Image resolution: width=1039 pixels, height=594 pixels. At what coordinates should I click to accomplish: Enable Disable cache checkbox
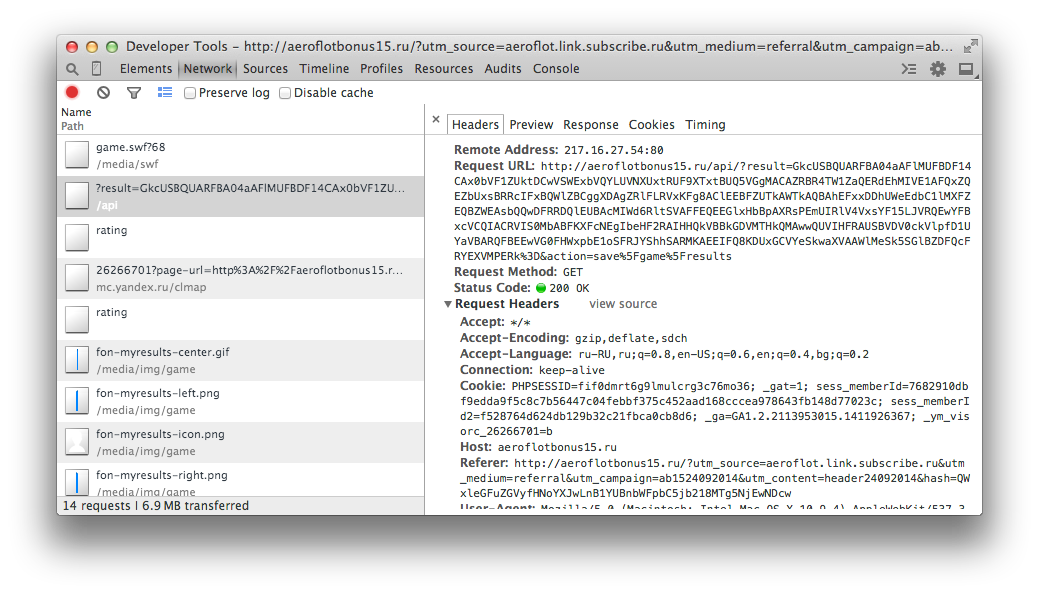[285, 93]
